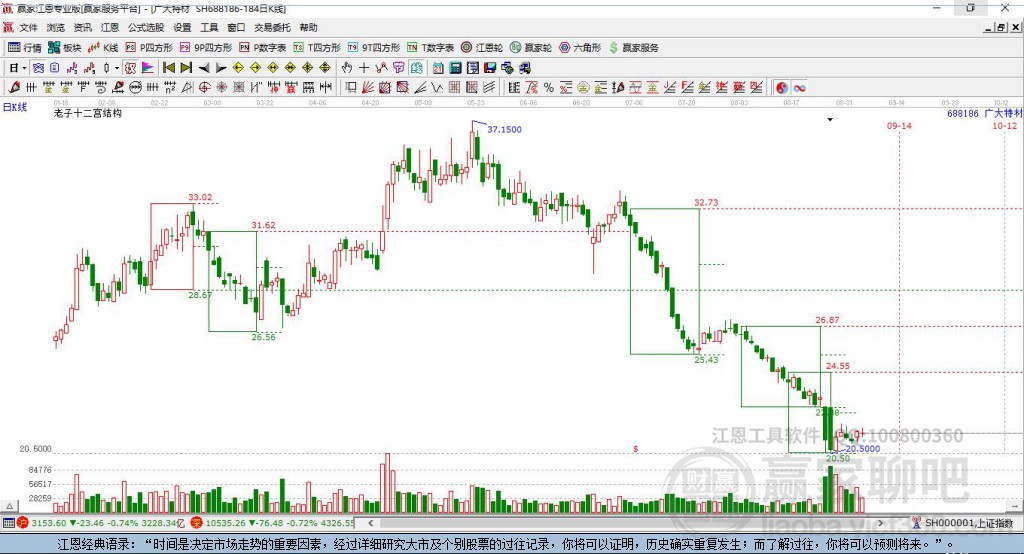Screen dimensions: 1024x554
Task: Toggle the highlighted green tree icon
Action: click(x=416, y=68)
